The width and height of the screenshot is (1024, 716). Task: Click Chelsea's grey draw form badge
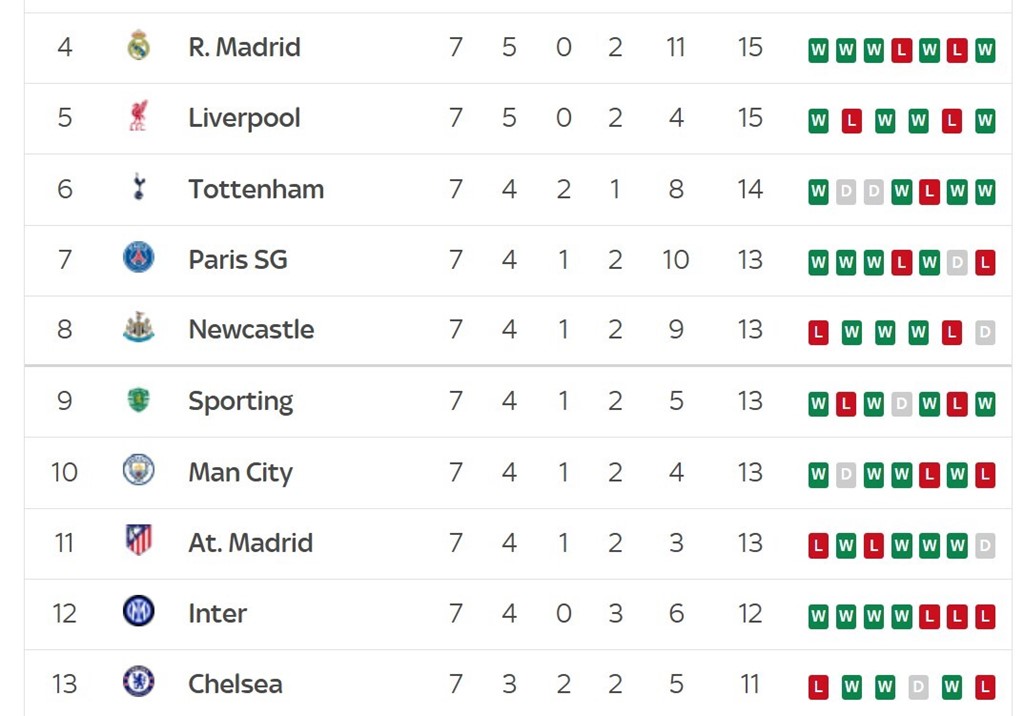tap(918, 687)
